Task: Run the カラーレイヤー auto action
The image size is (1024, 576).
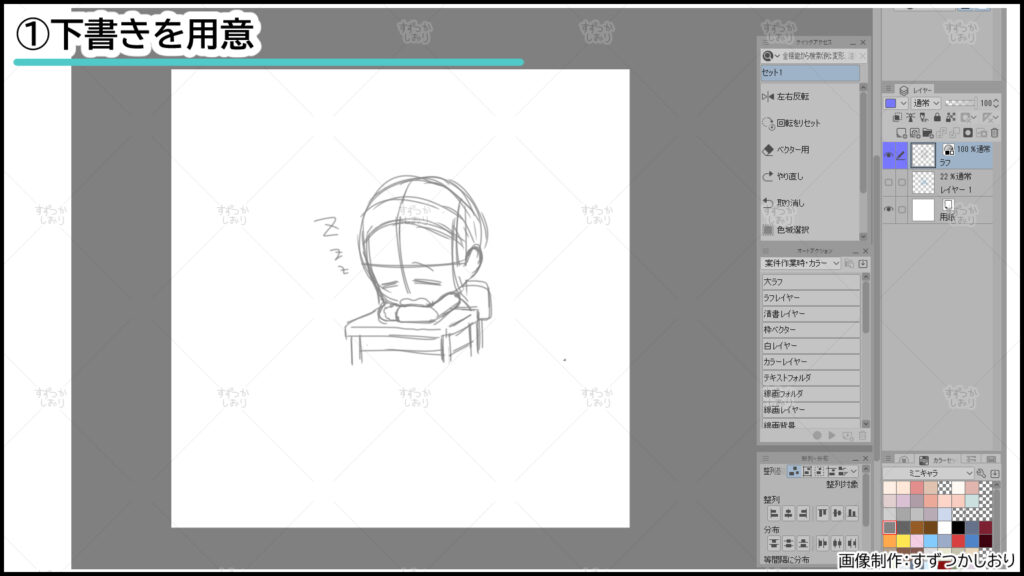Action: click(810, 362)
